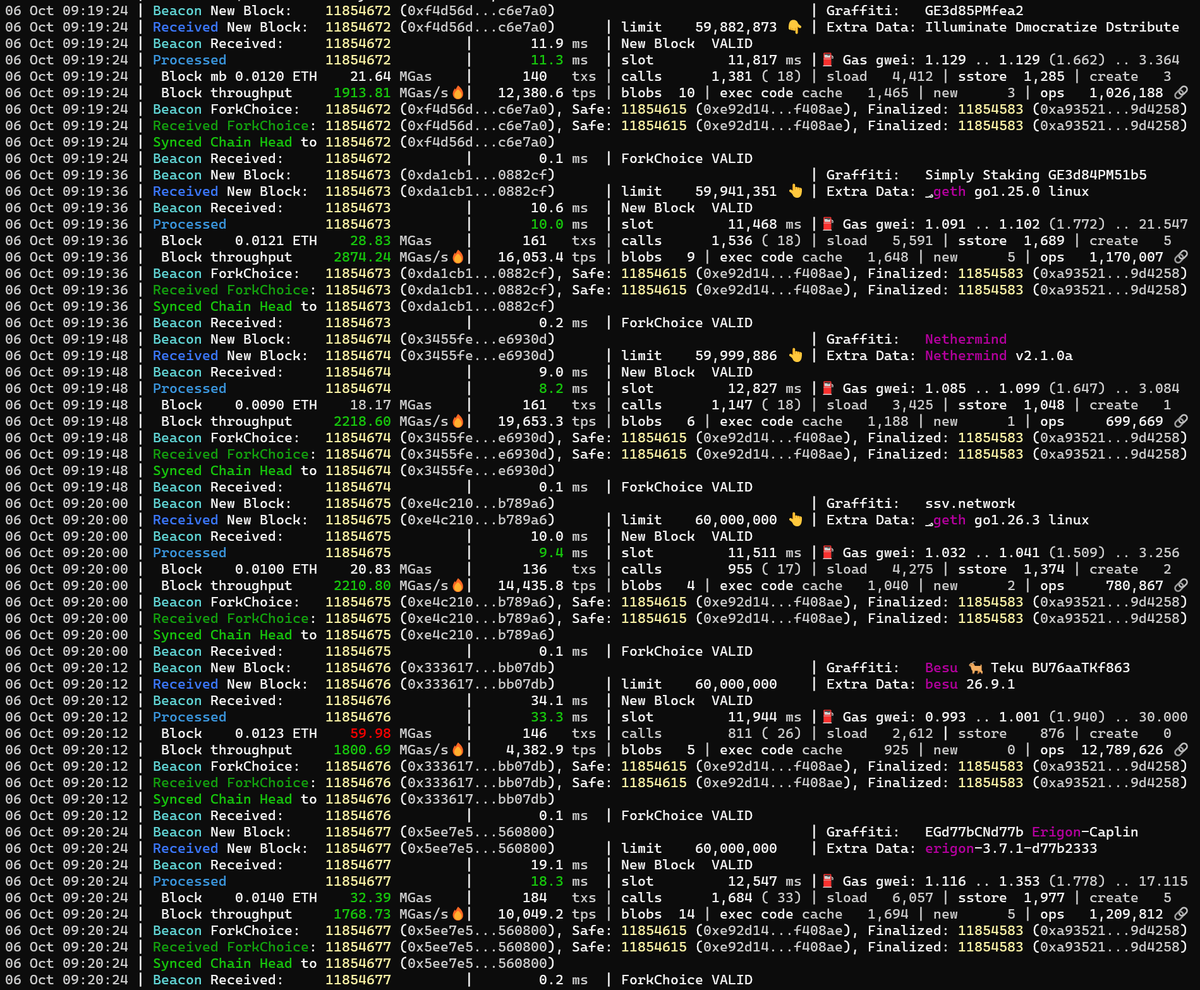This screenshot has width=1200, height=990.
Task: Select graffiti 'EGd77bCNd77b Erigon-Caplin'
Action: tap(1032, 832)
